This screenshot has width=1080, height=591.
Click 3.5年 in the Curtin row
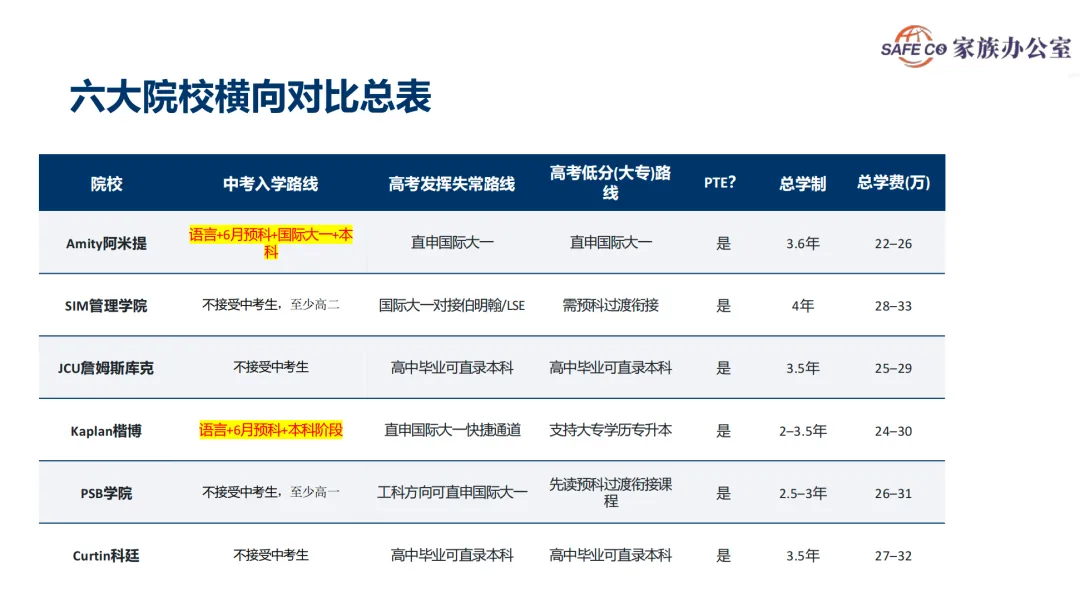click(802, 556)
